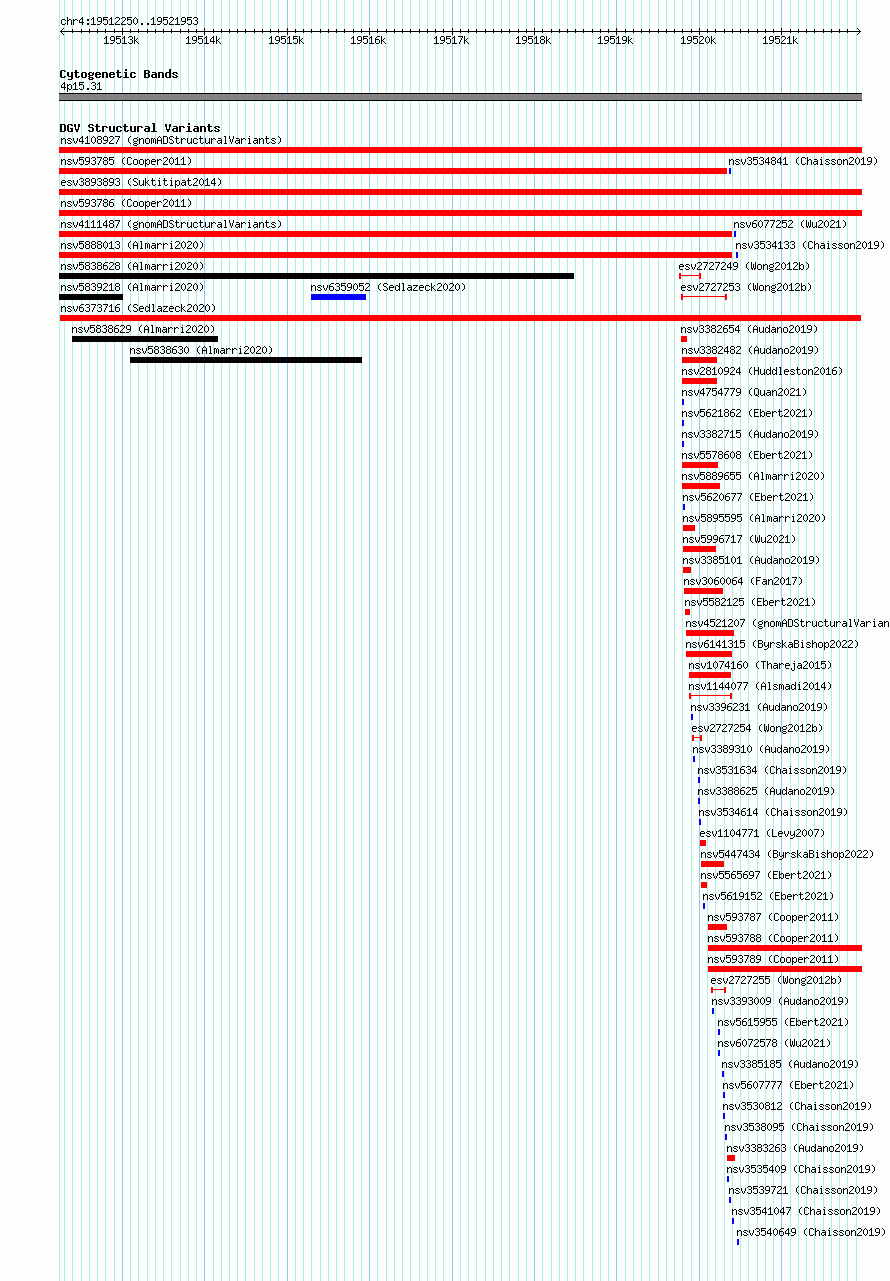Click esv2727249 (Wong2012b) variant label

(744, 266)
